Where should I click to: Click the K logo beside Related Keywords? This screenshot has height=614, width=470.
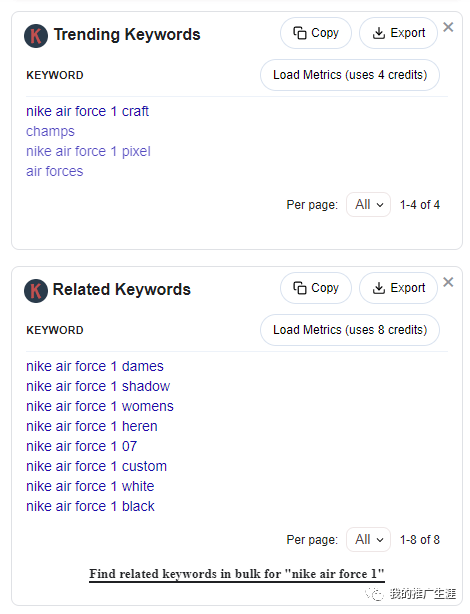point(36,291)
